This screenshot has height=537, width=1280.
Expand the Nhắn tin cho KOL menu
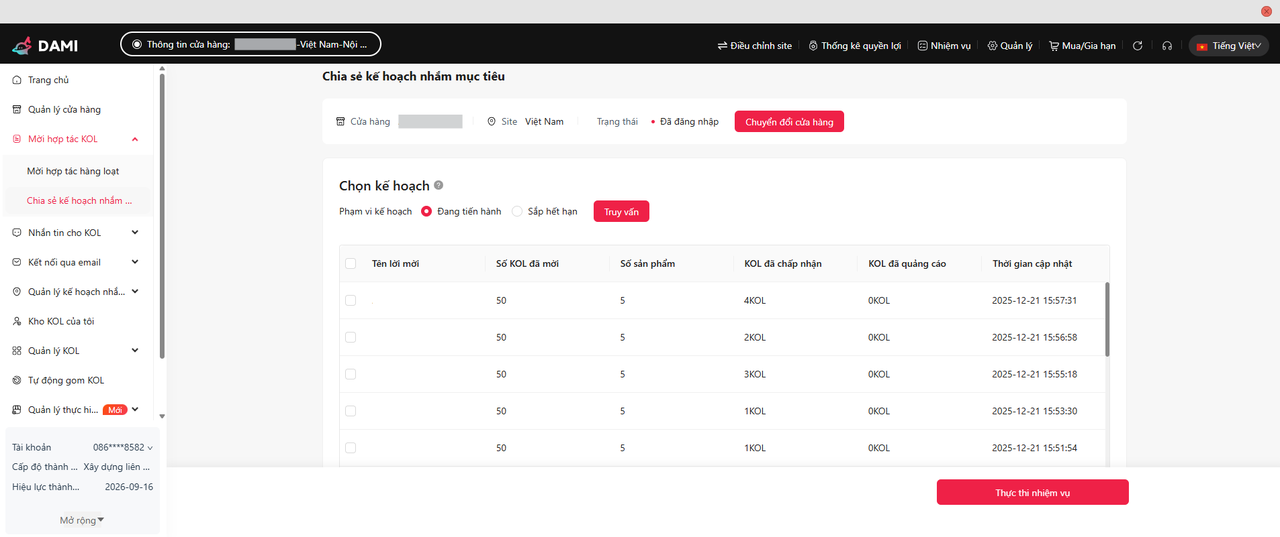pyautogui.click(x=135, y=233)
